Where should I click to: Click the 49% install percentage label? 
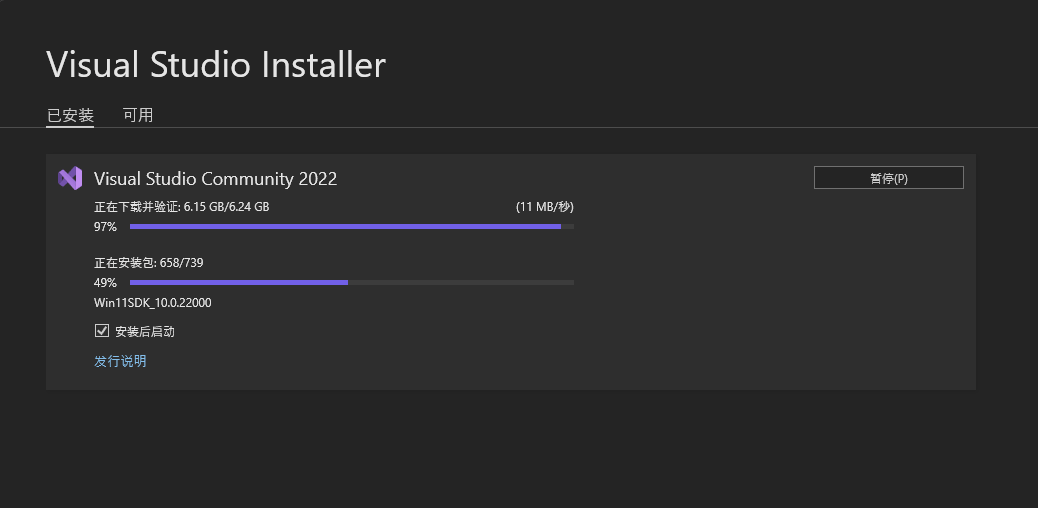tap(105, 283)
